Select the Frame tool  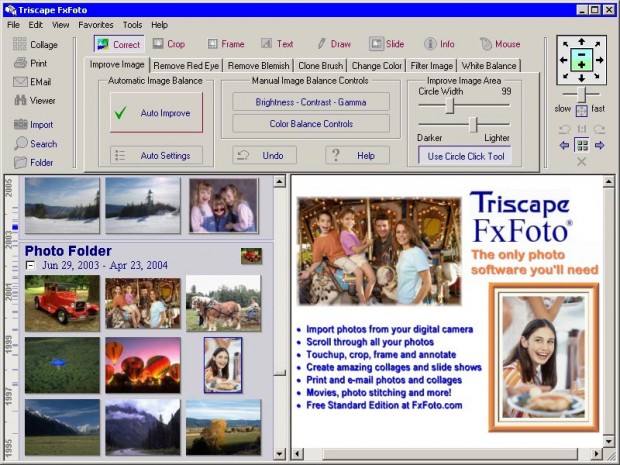(x=226, y=44)
